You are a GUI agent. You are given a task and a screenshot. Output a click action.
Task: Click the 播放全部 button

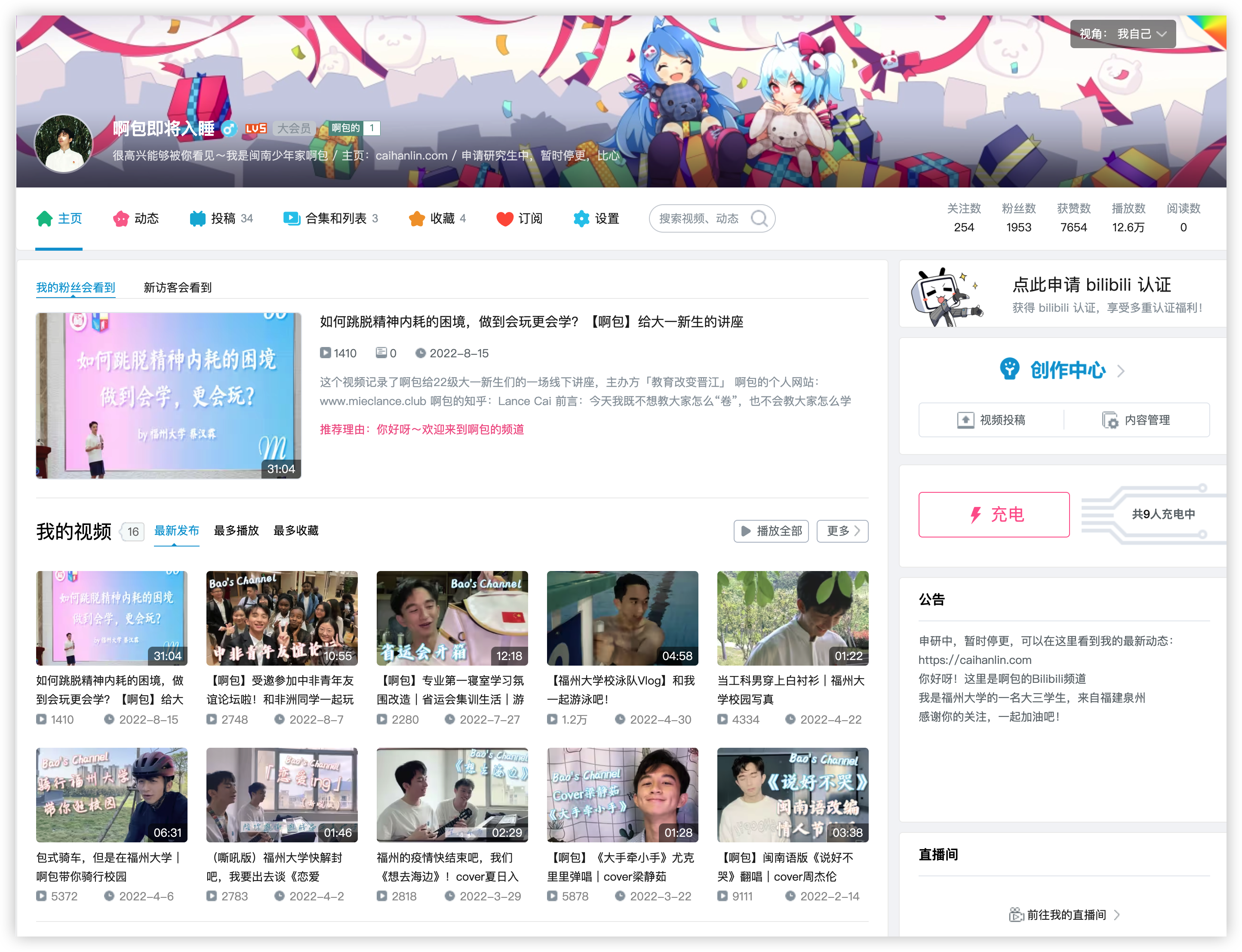(x=771, y=531)
